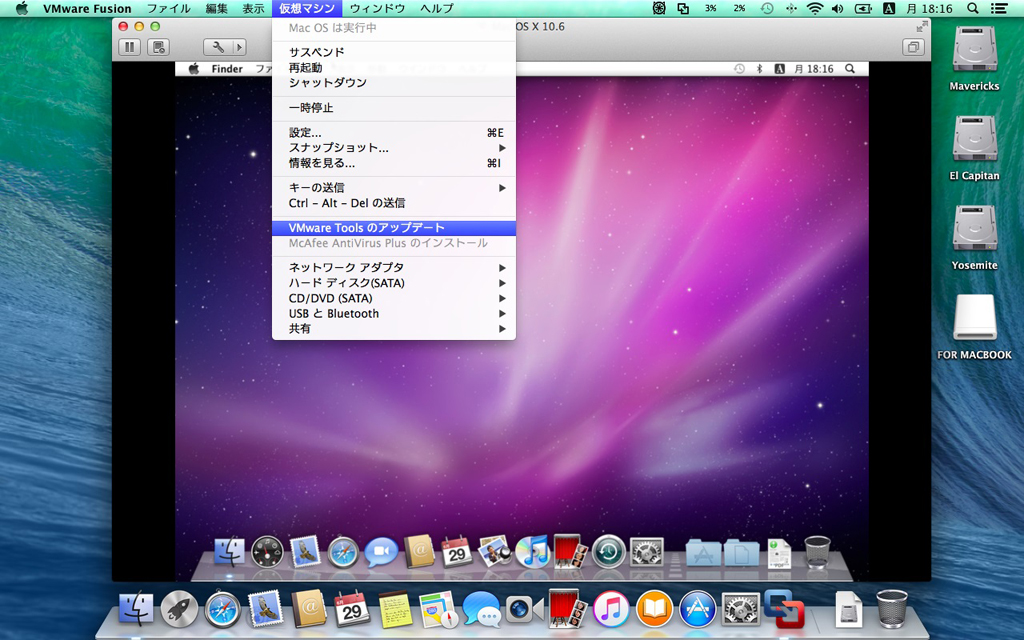
Task: Click the guest Dock Trash
Action: coord(817,552)
